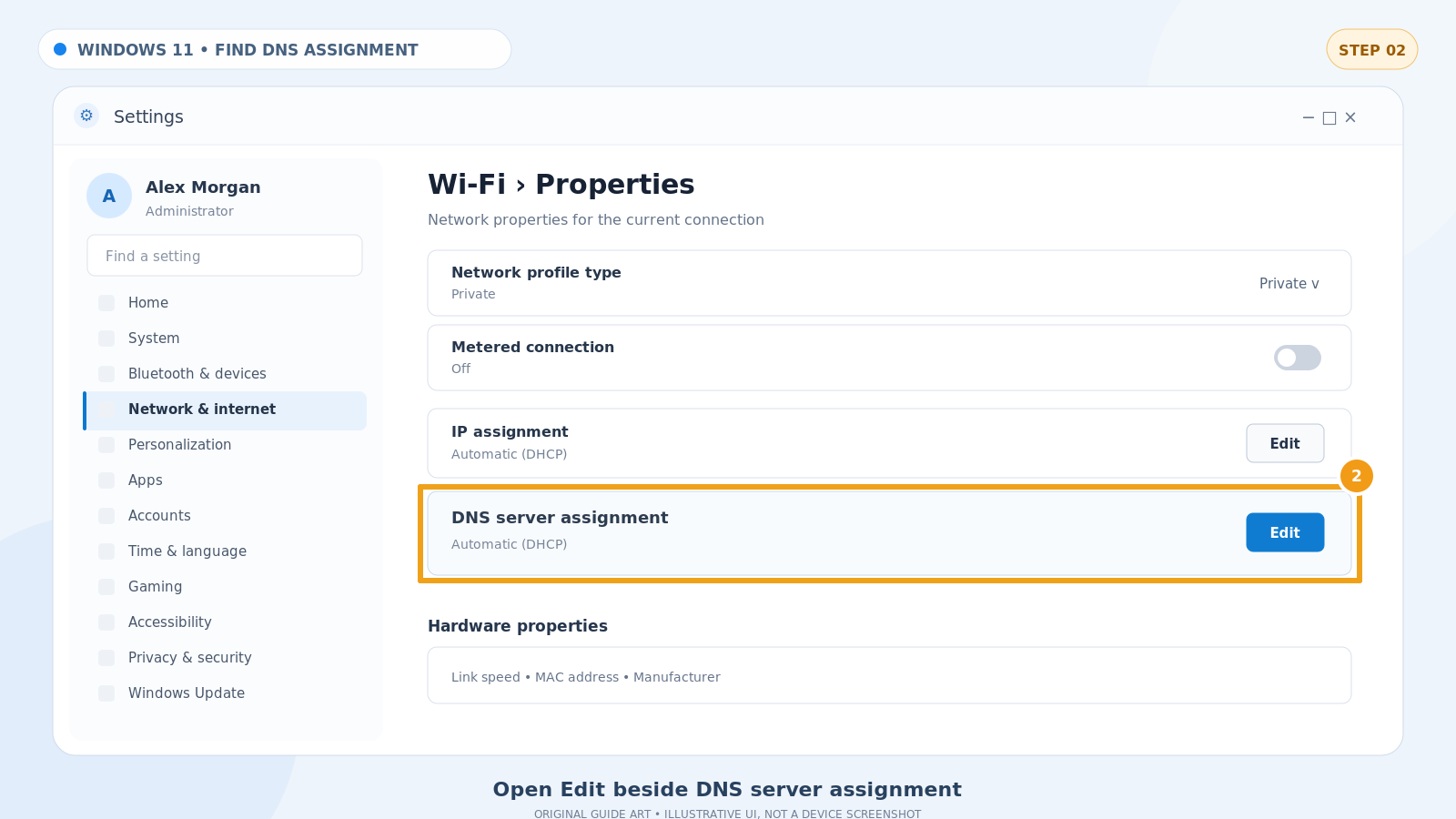Click the icon beside Home
Viewport: 1456px width, 819px height.
pyautogui.click(x=106, y=303)
